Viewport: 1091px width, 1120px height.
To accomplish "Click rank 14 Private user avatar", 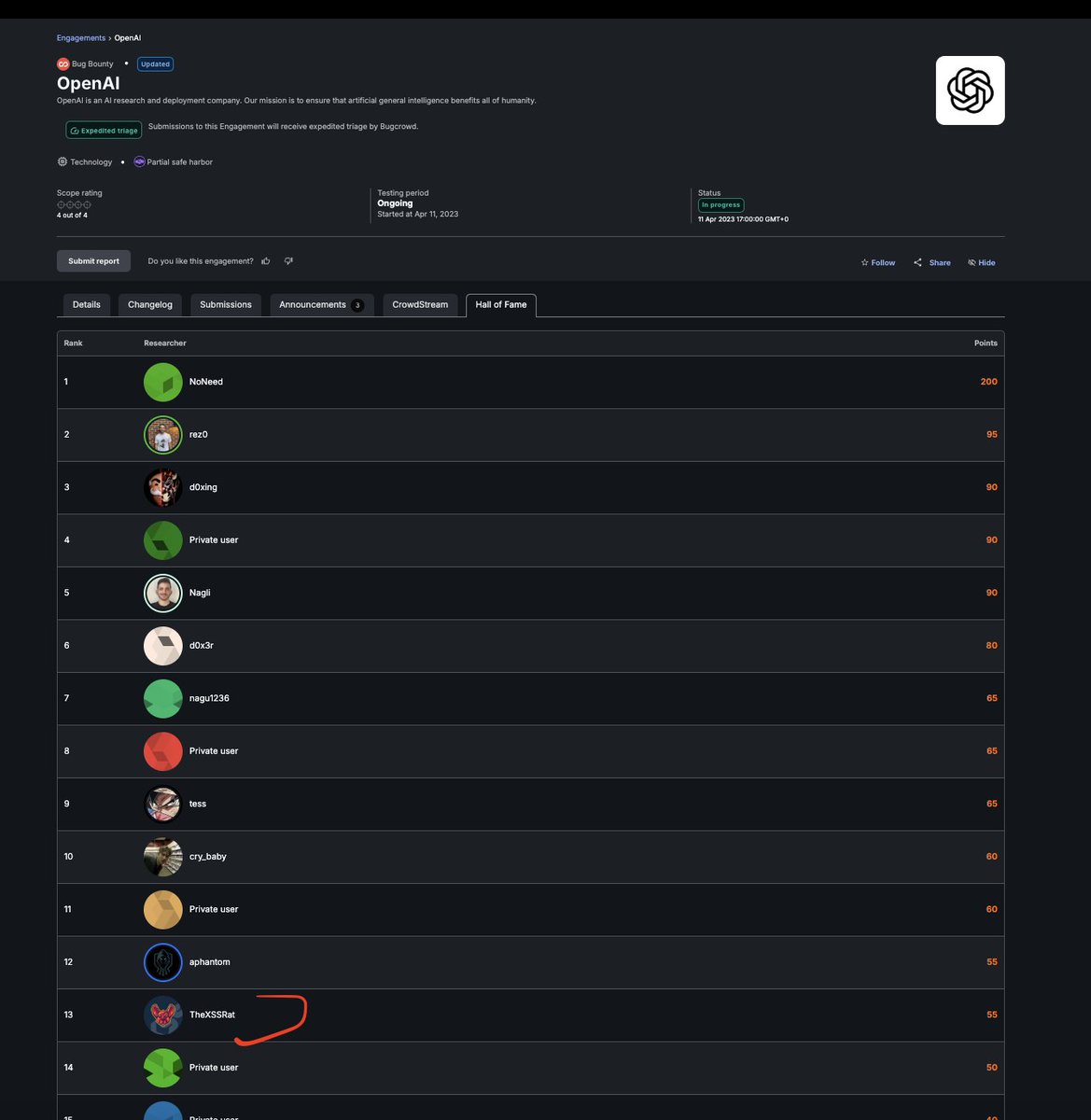I will (163, 1068).
